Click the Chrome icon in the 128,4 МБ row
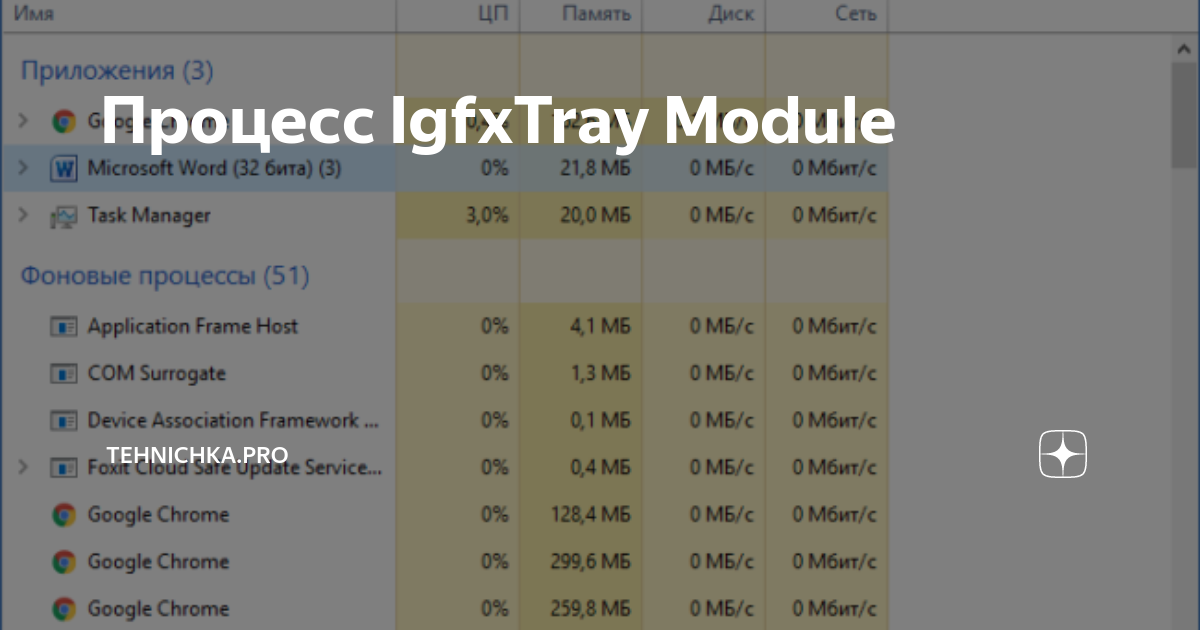The height and width of the screenshot is (630, 1200). click(64, 515)
